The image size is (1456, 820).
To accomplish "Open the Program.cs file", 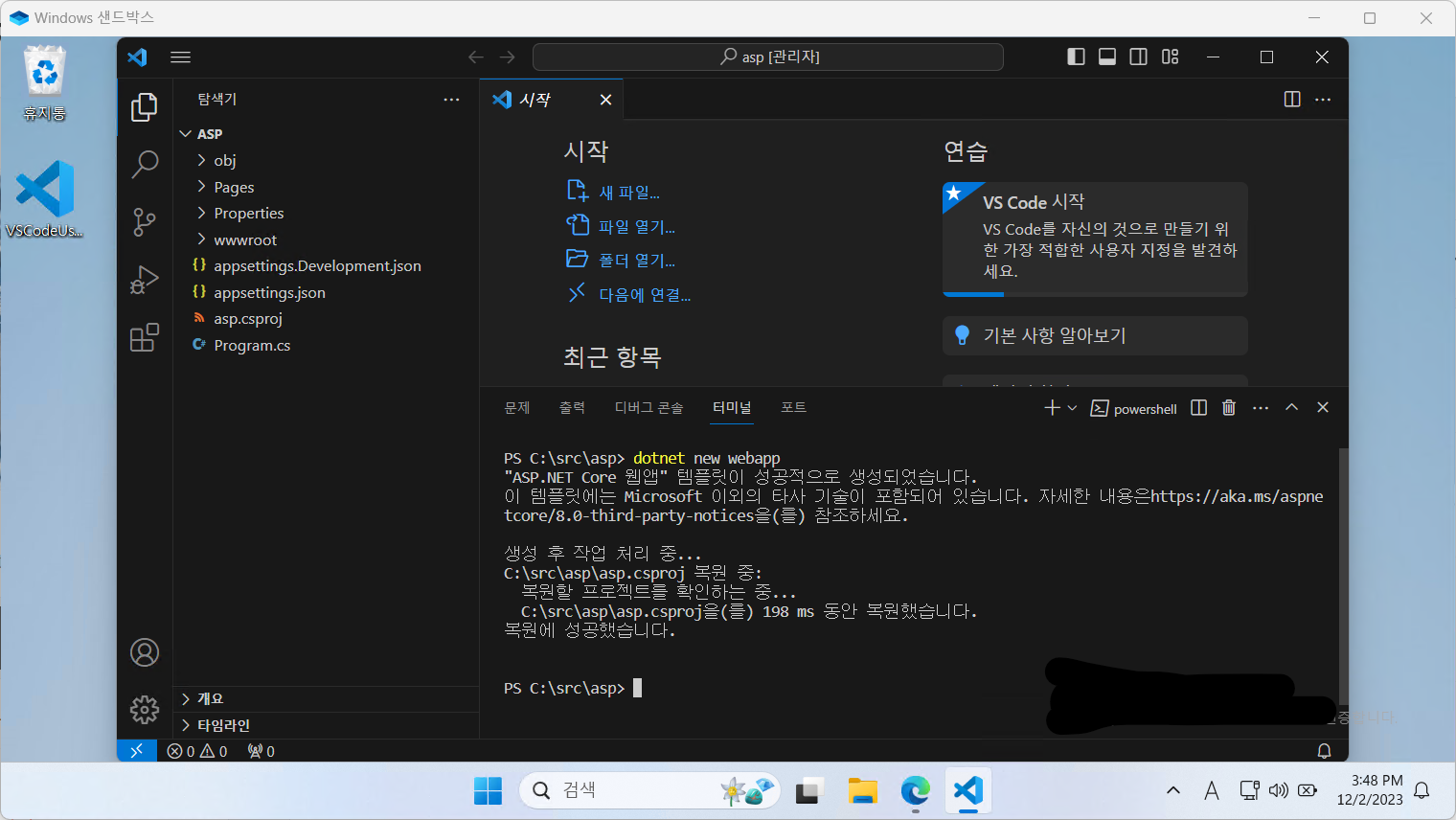I will (326, 345).
